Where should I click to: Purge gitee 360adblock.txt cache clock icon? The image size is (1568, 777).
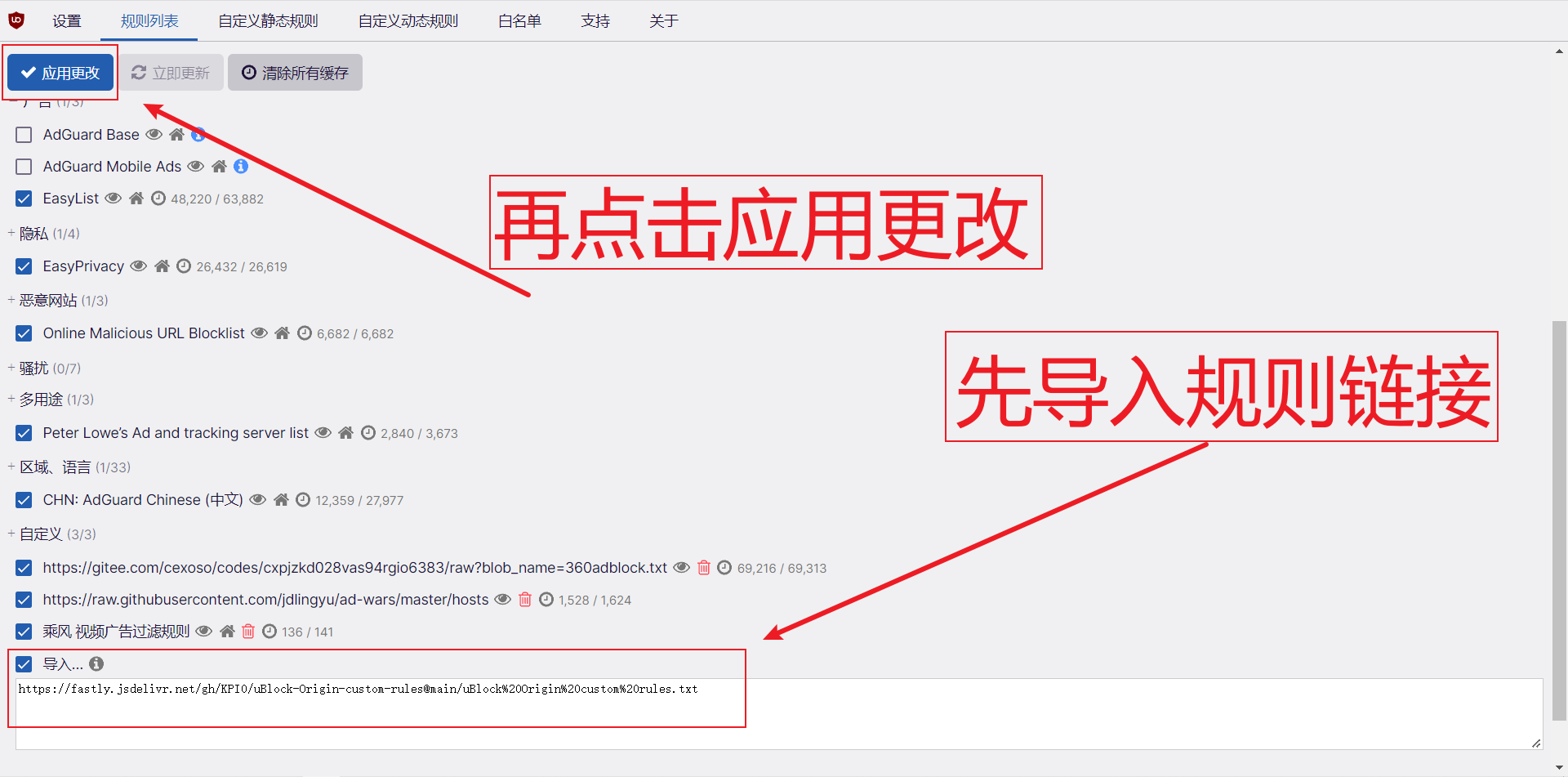coord(724,568)
